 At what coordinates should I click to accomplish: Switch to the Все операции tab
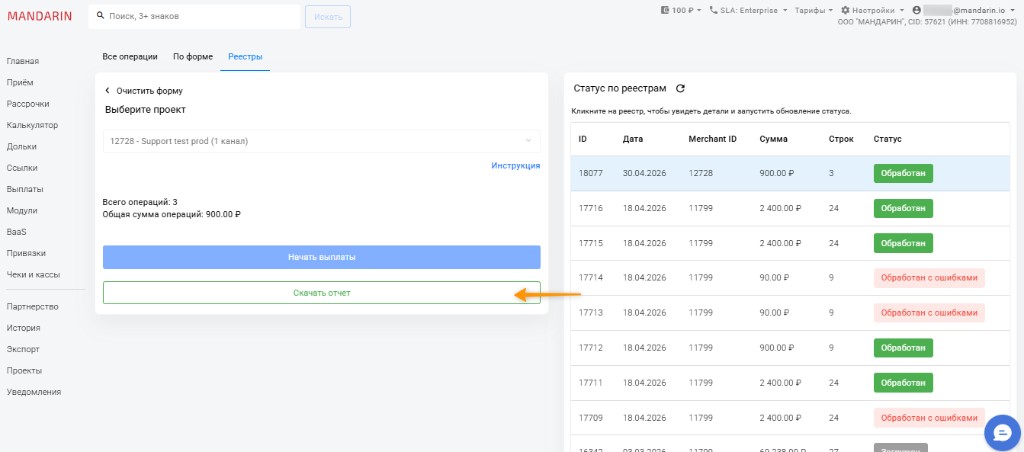130,57
